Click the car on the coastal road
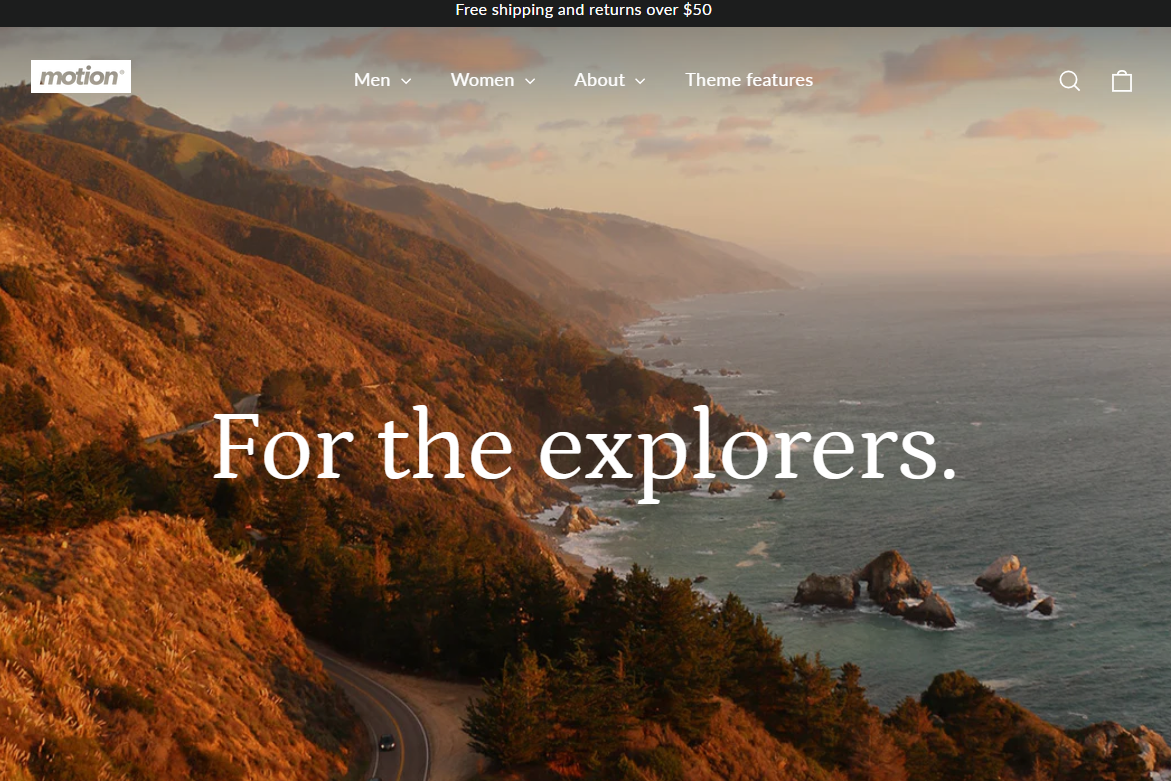 click(x=387, y=742)
